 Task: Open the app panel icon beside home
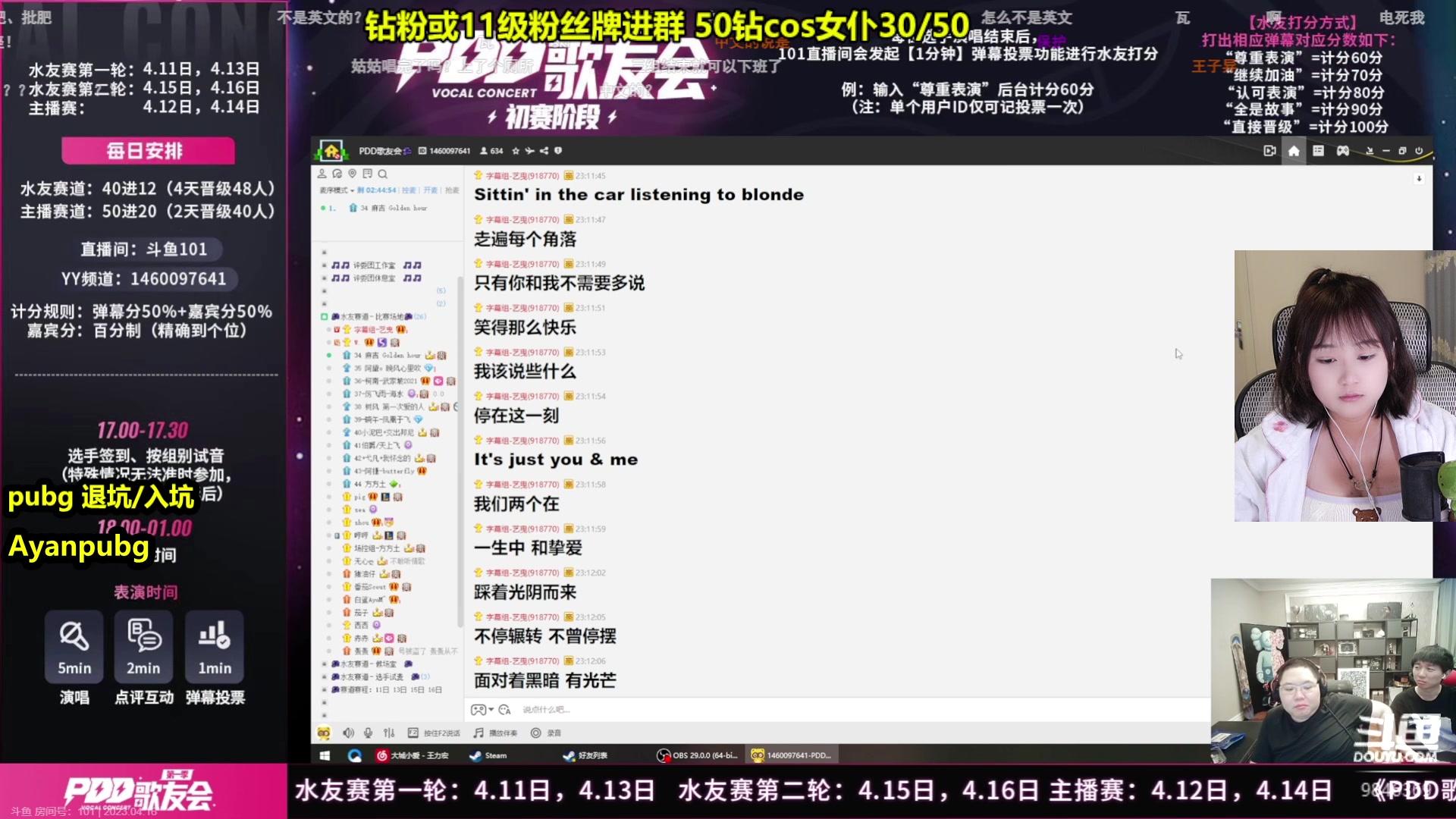tap(1318, 151)
